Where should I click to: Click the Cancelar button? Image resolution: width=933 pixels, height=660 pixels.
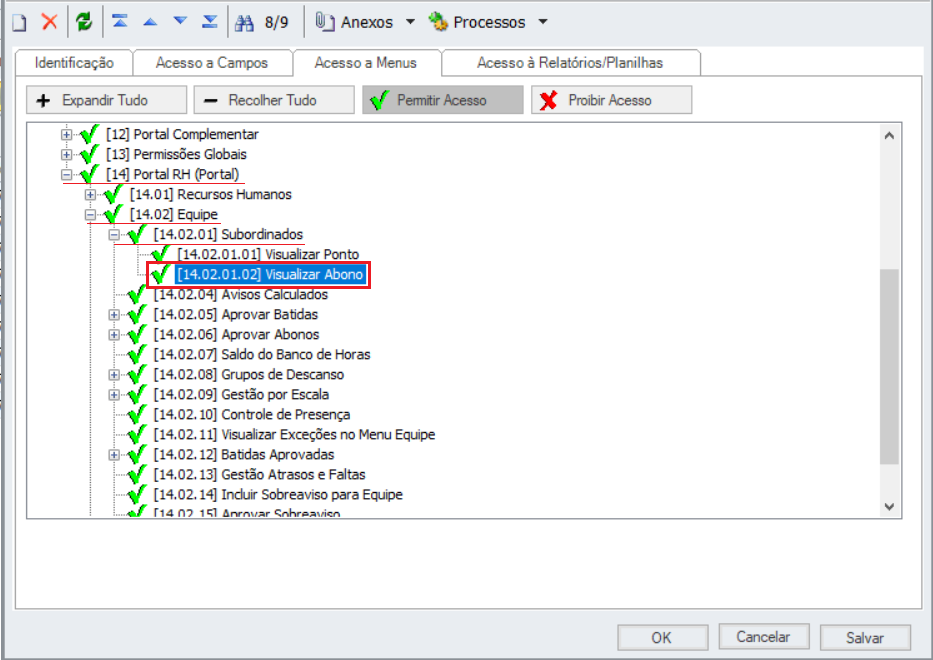click(763, 637)
